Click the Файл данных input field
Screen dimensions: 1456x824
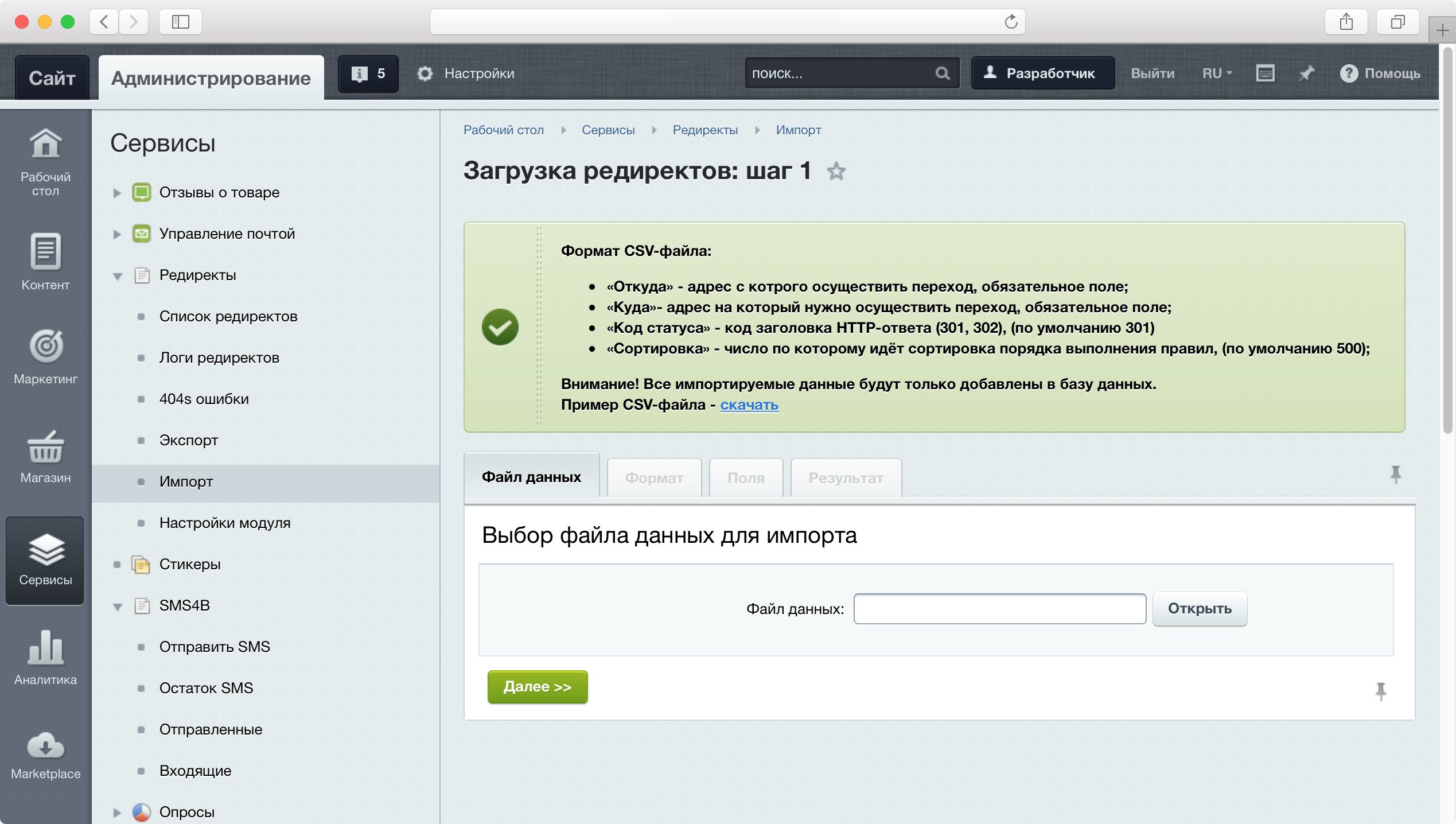[999, 609]
